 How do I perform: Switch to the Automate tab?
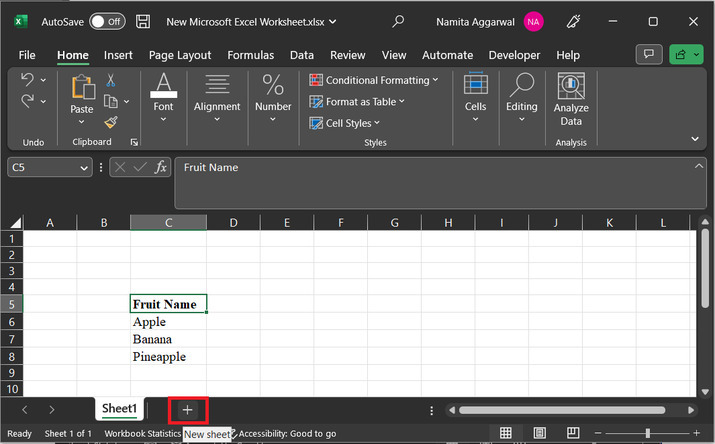click(447, 55)
